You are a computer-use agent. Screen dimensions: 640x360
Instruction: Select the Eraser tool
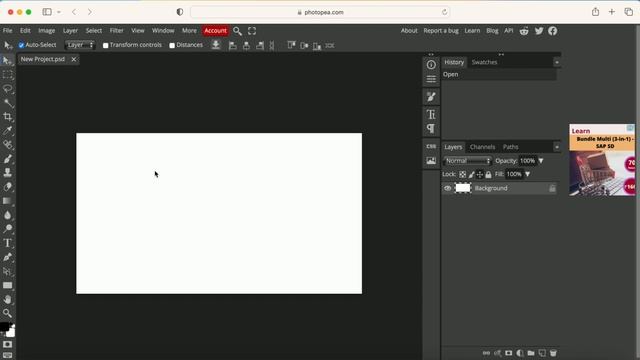pos(7,187)
